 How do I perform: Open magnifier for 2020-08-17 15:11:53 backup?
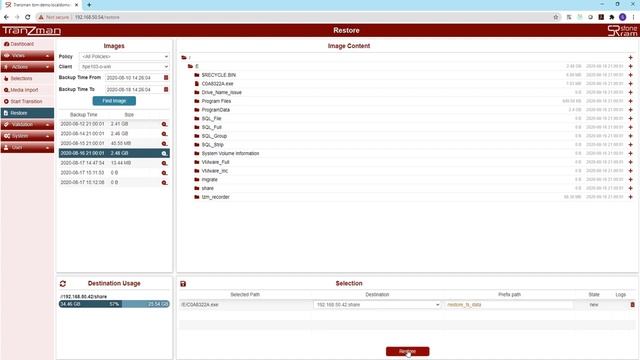click(164, 173)
